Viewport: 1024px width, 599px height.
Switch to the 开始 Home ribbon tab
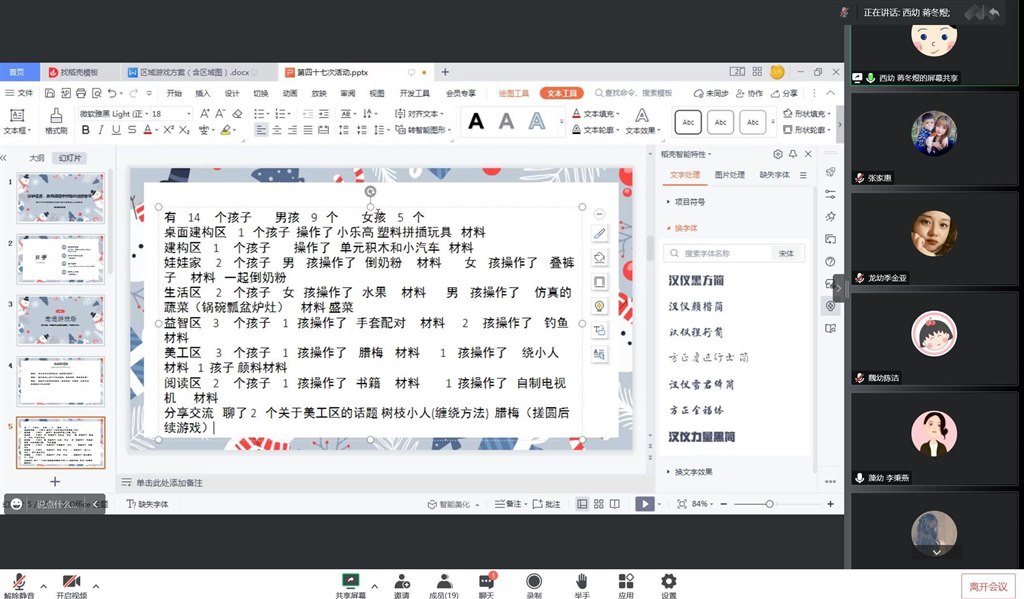pos(174,93)
